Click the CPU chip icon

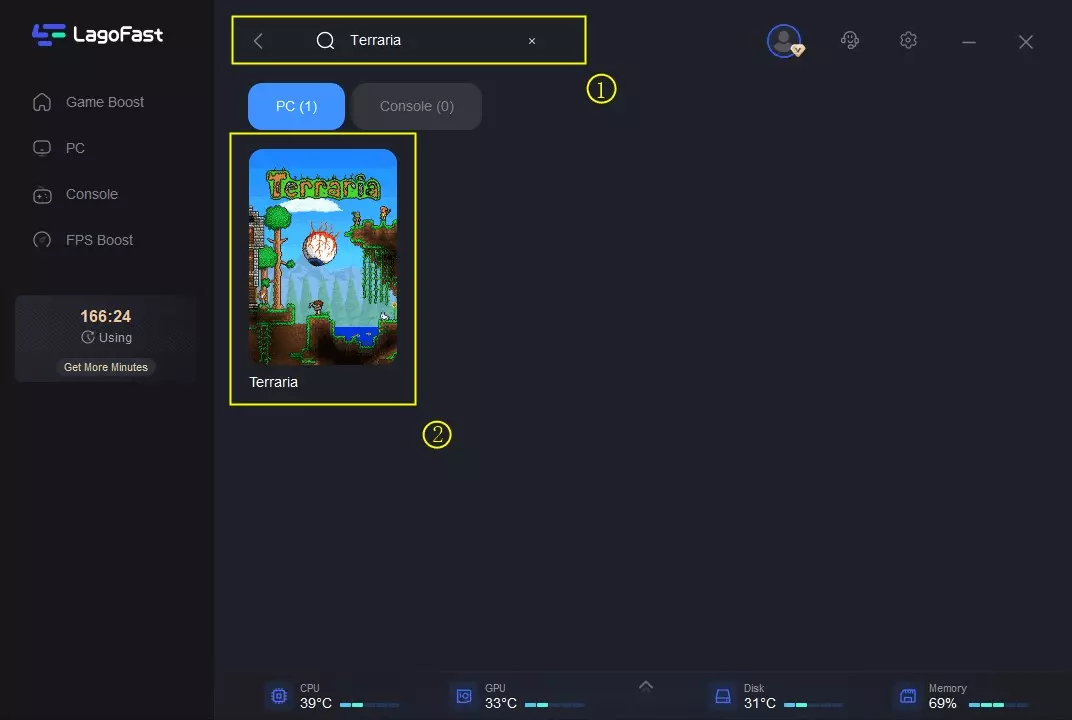279,696
